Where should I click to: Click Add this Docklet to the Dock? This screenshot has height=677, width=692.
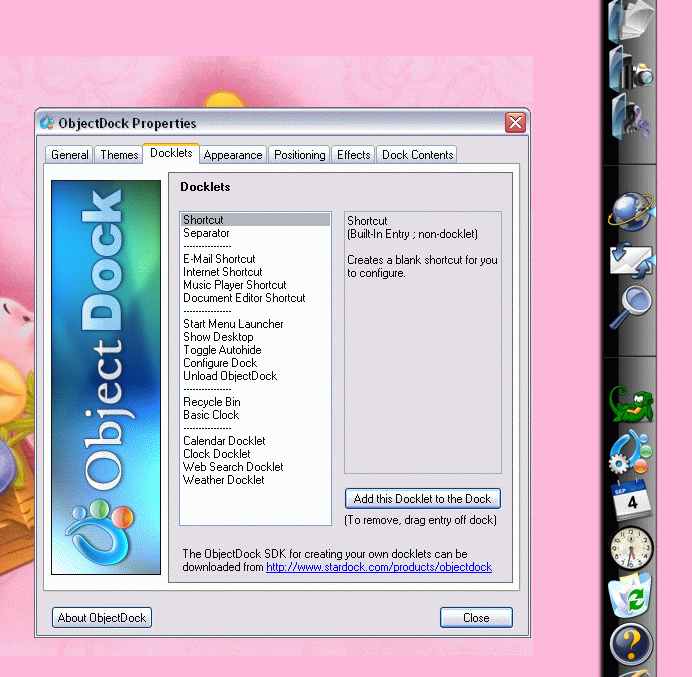(422, 499)
